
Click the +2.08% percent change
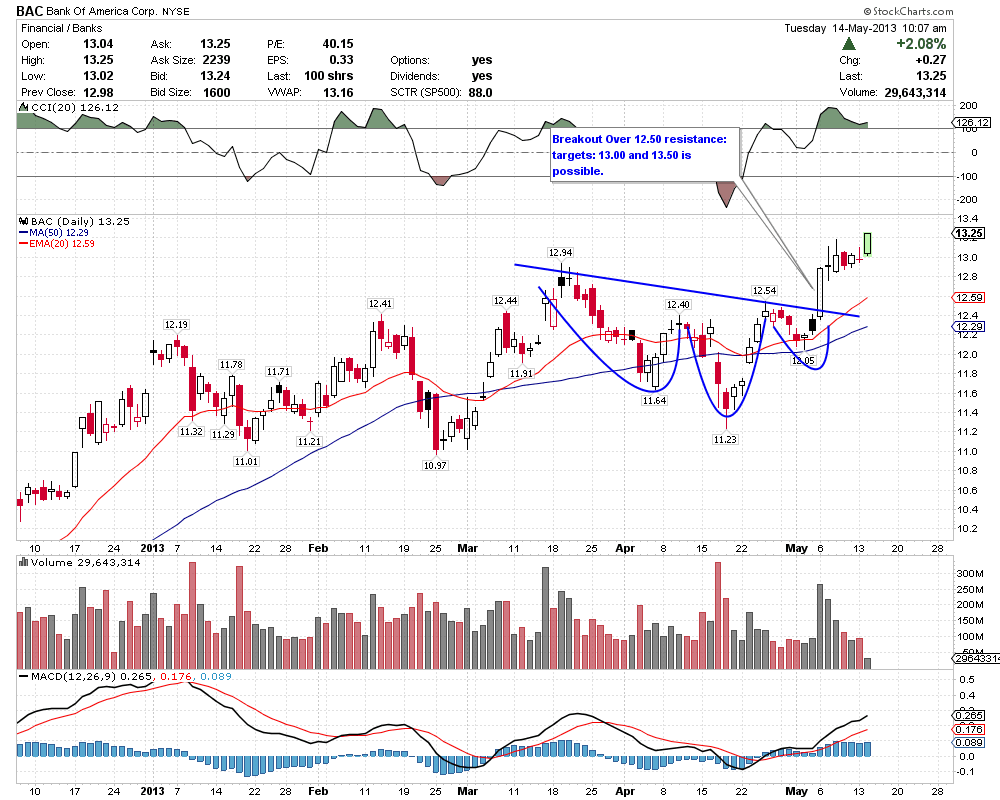coord(921,44)
